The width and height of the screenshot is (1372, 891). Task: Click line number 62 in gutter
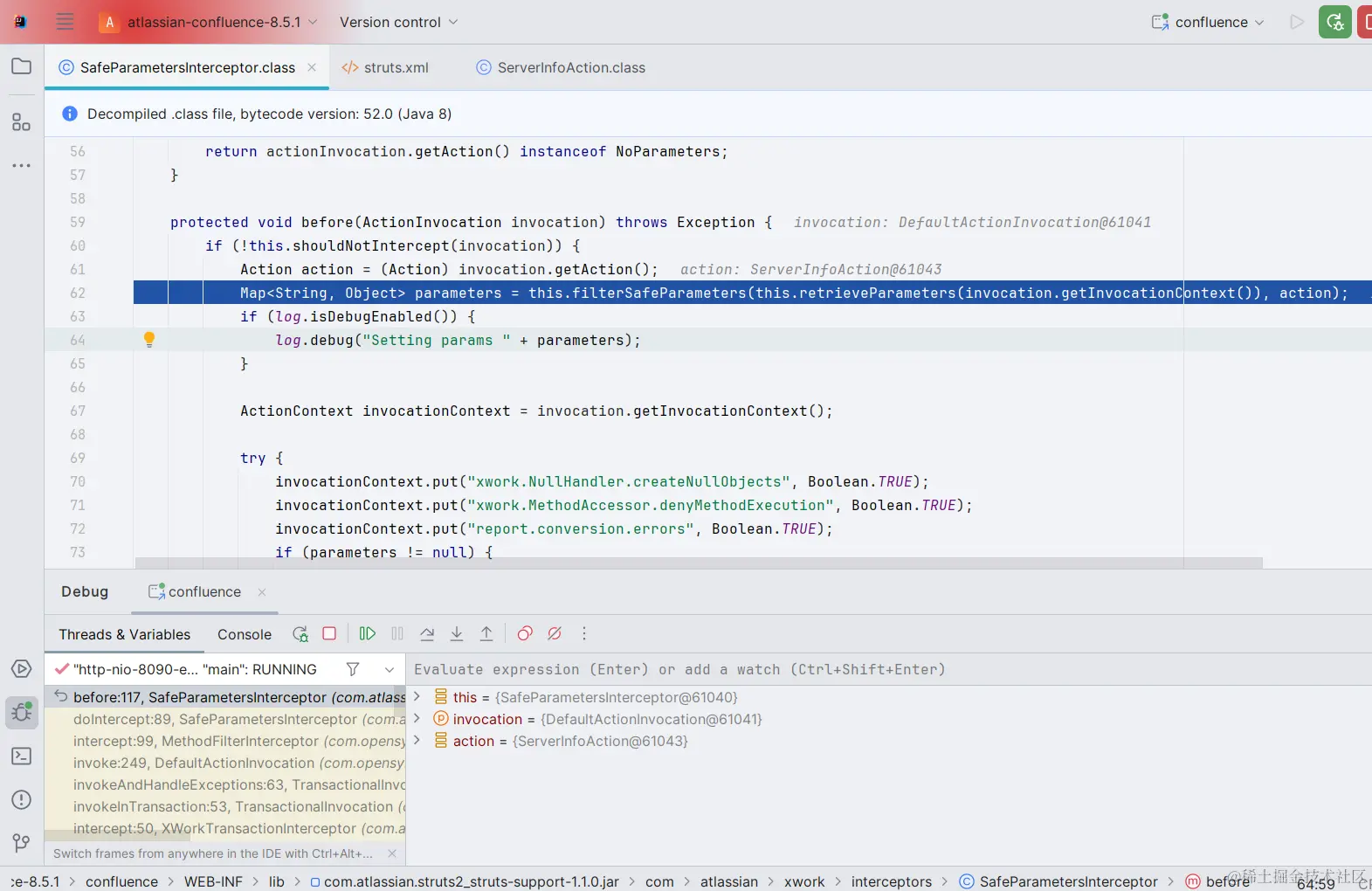78,293
